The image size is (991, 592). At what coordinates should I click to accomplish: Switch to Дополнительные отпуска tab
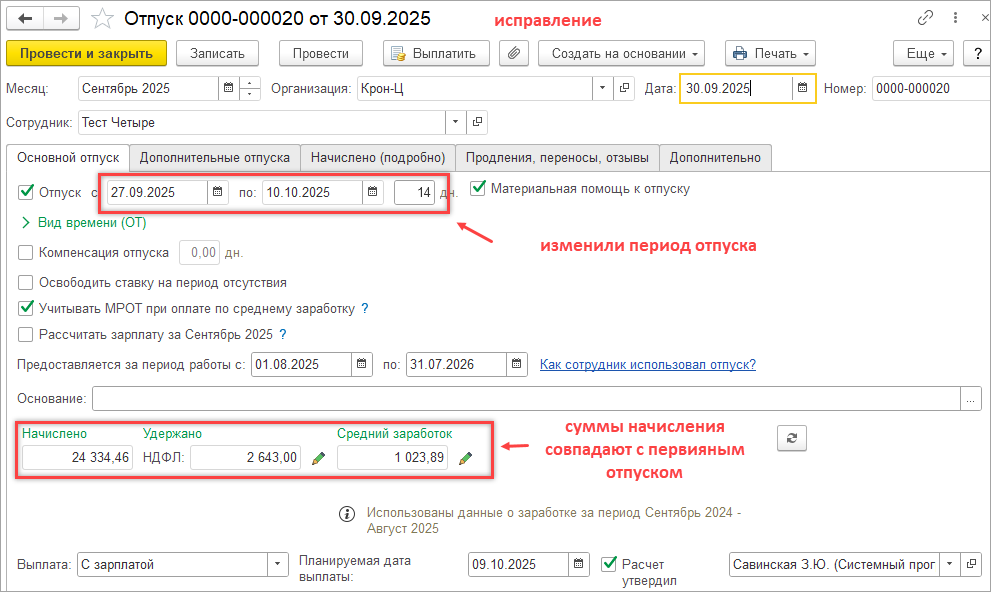(x=215, y=157)
